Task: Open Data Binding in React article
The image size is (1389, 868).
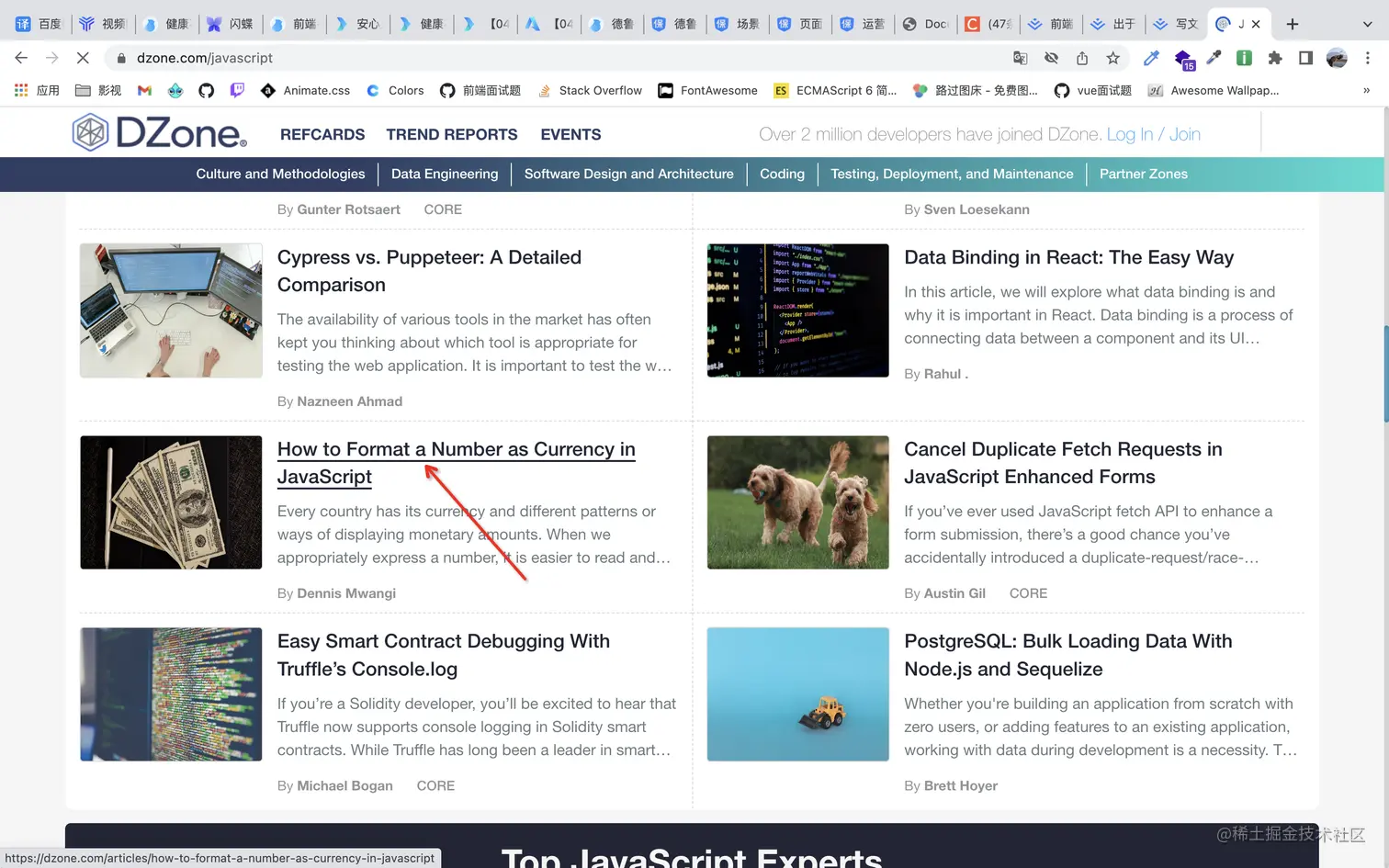Action: click(x=1068, y=257)
